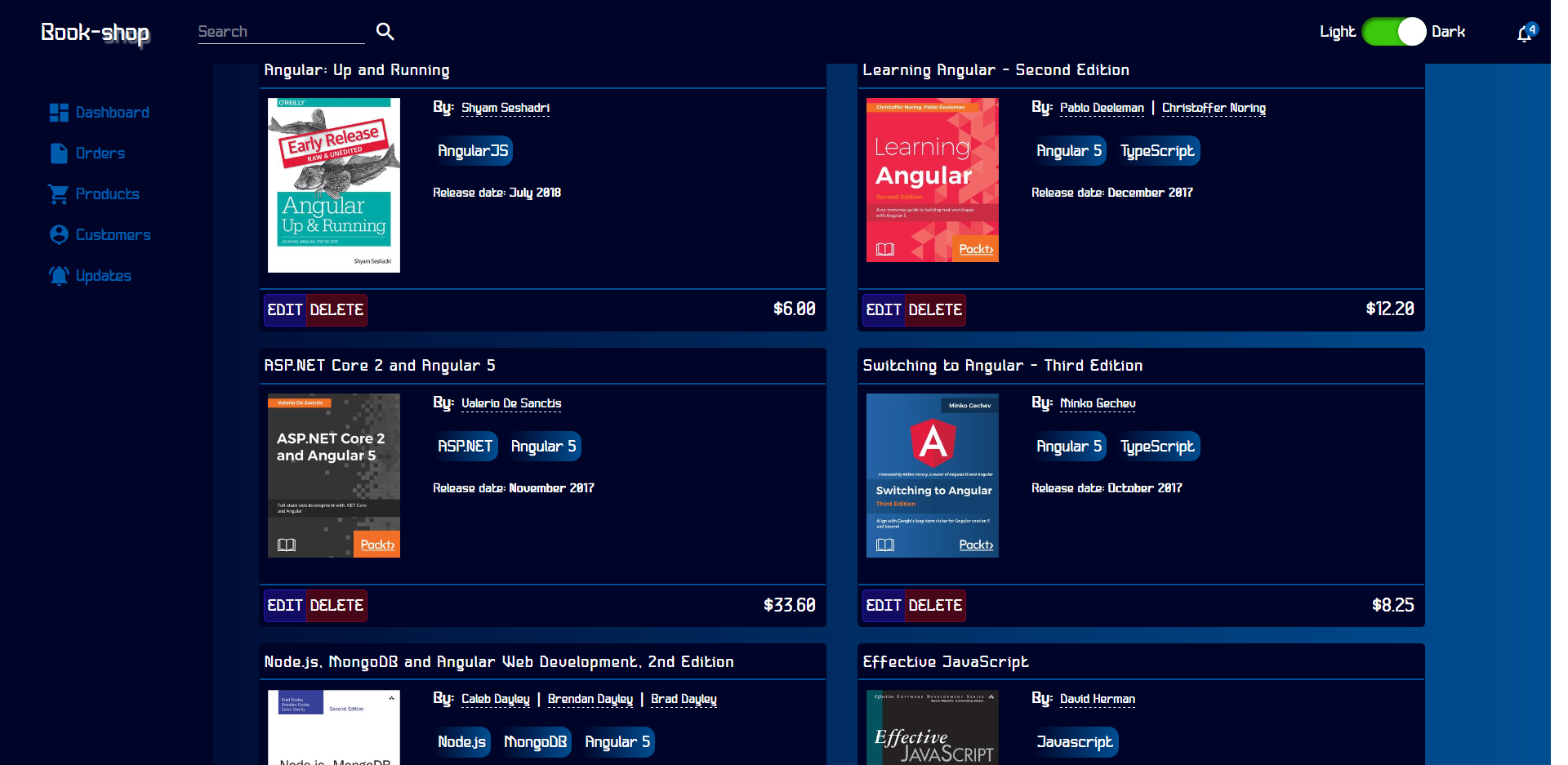
Task: Click Effective JavaScript book cover
Action: (x=933, y=727)
